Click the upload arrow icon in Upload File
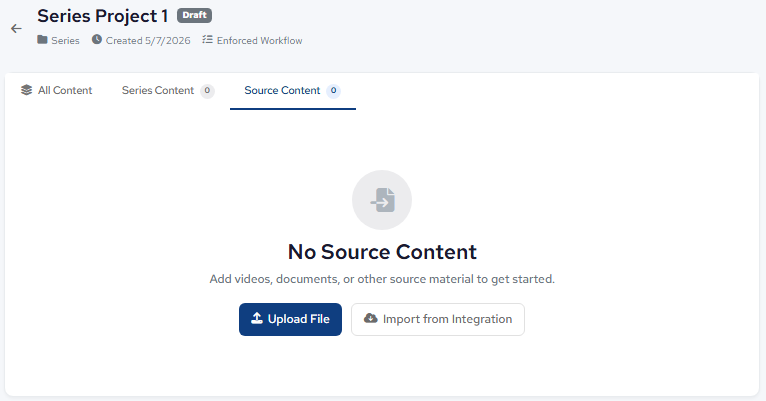 pyautogui.click(x=257, y=318)
